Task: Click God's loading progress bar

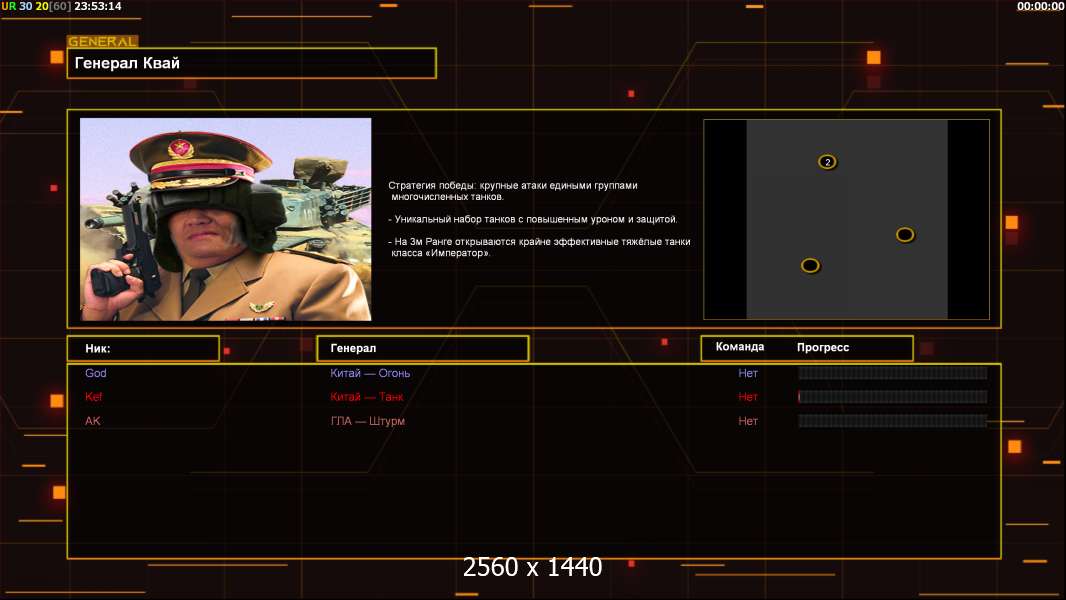Action: click(892, 373)
